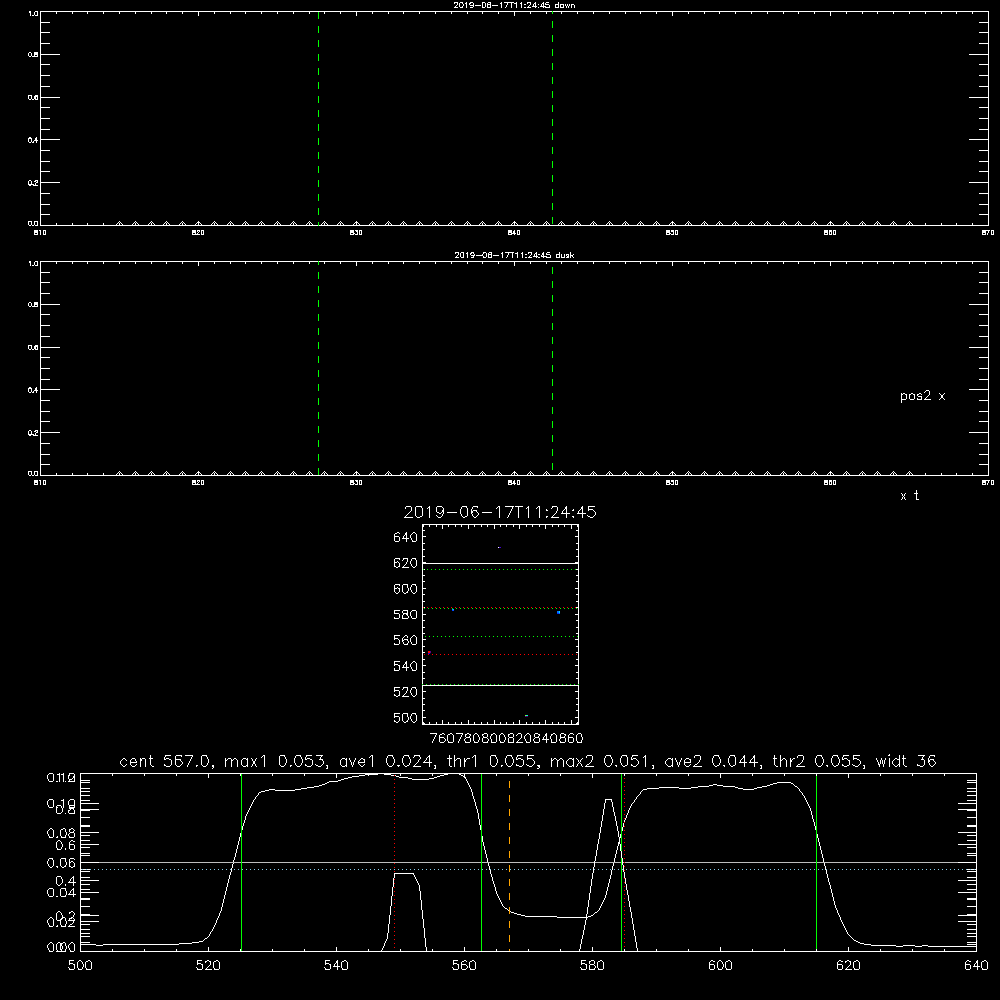Click the 560 y-axis label of center image
Screen dimensions: 1000x1000
405,640
